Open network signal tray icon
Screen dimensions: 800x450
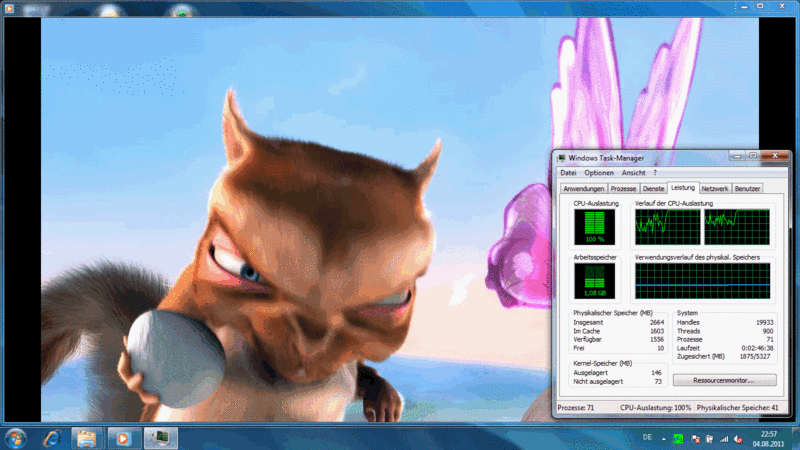(724, 439)
